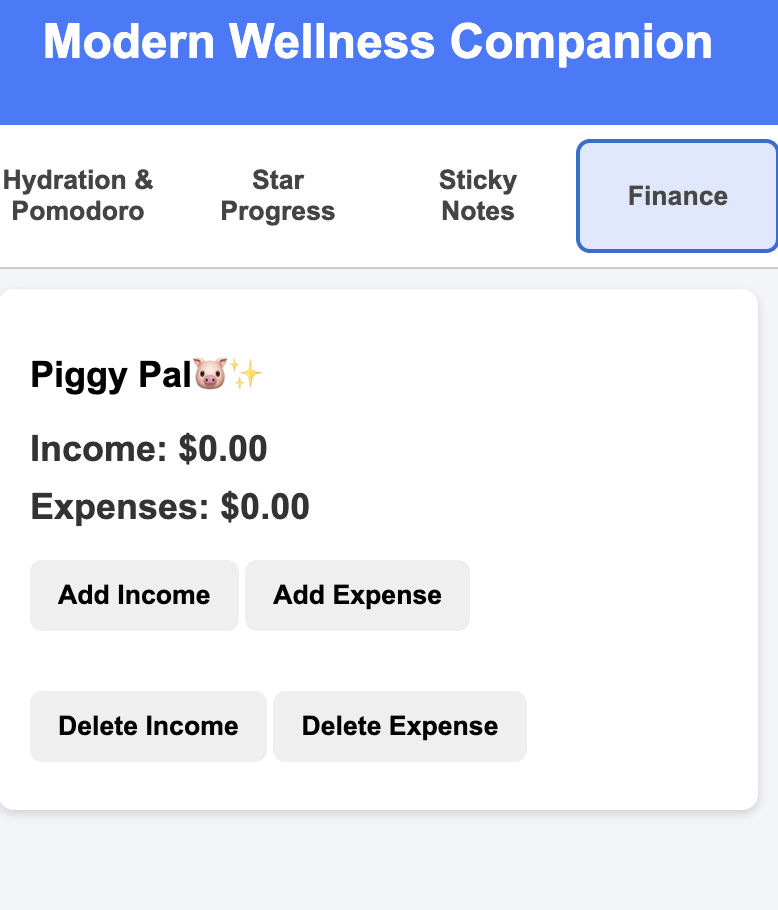Click the Income $0.00 amount
This screenshot has width=778, height=910.
point(223,449)
